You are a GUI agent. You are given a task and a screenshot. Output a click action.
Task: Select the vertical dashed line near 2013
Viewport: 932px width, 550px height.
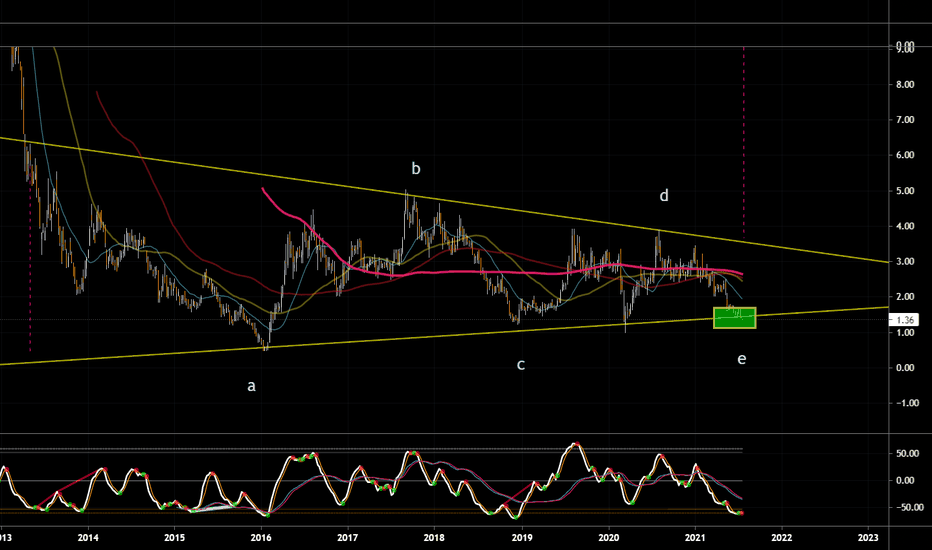pyautogui.click(x=30, y=268)
